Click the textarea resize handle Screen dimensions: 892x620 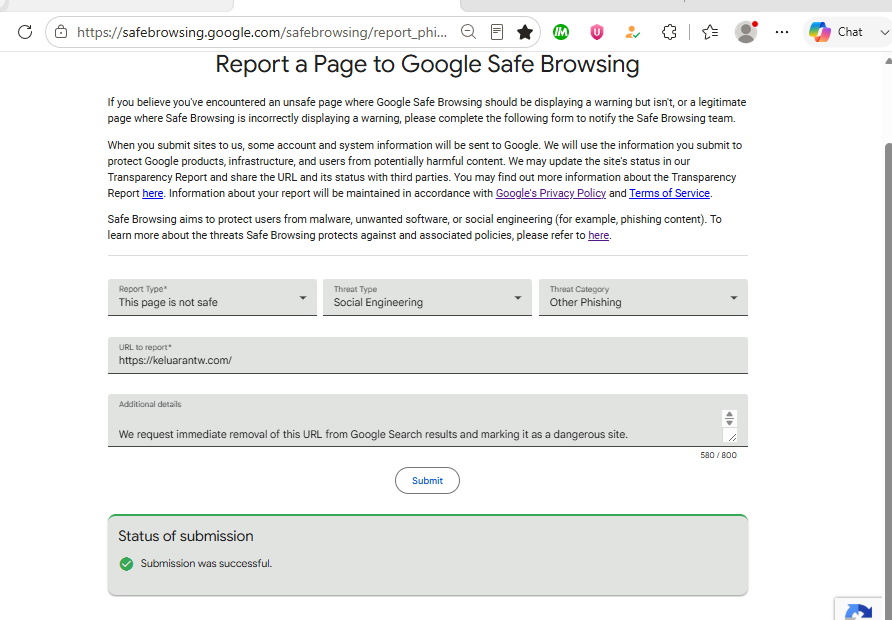tap(732, 436)
